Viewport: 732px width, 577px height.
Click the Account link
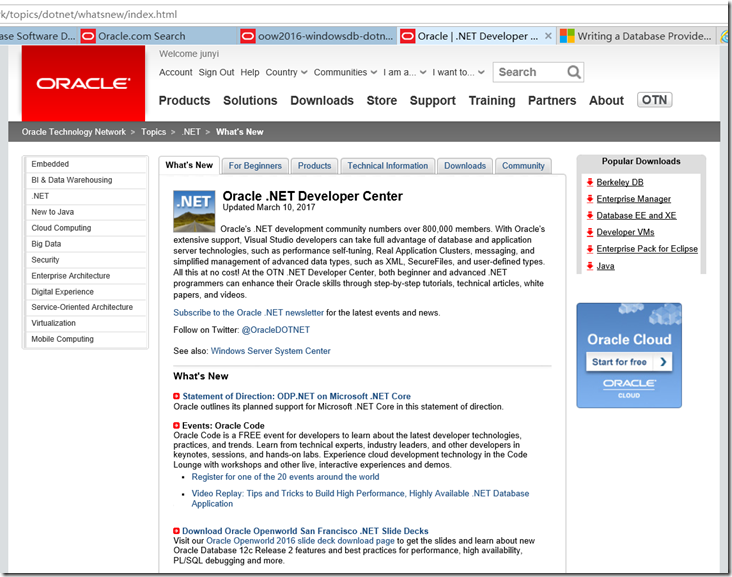pyautogui.click(x=176, y=72)
